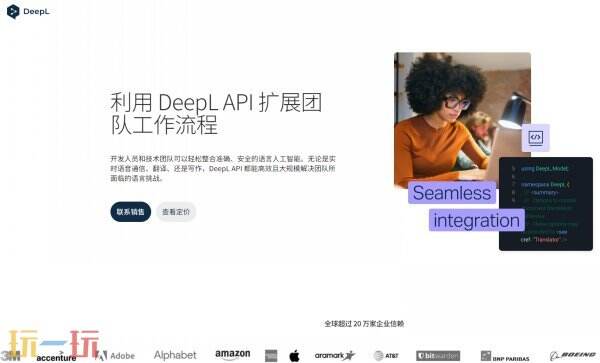The image size is (600, 363).
Task: Click the dark code snippet panel
Action: point(546,204)
